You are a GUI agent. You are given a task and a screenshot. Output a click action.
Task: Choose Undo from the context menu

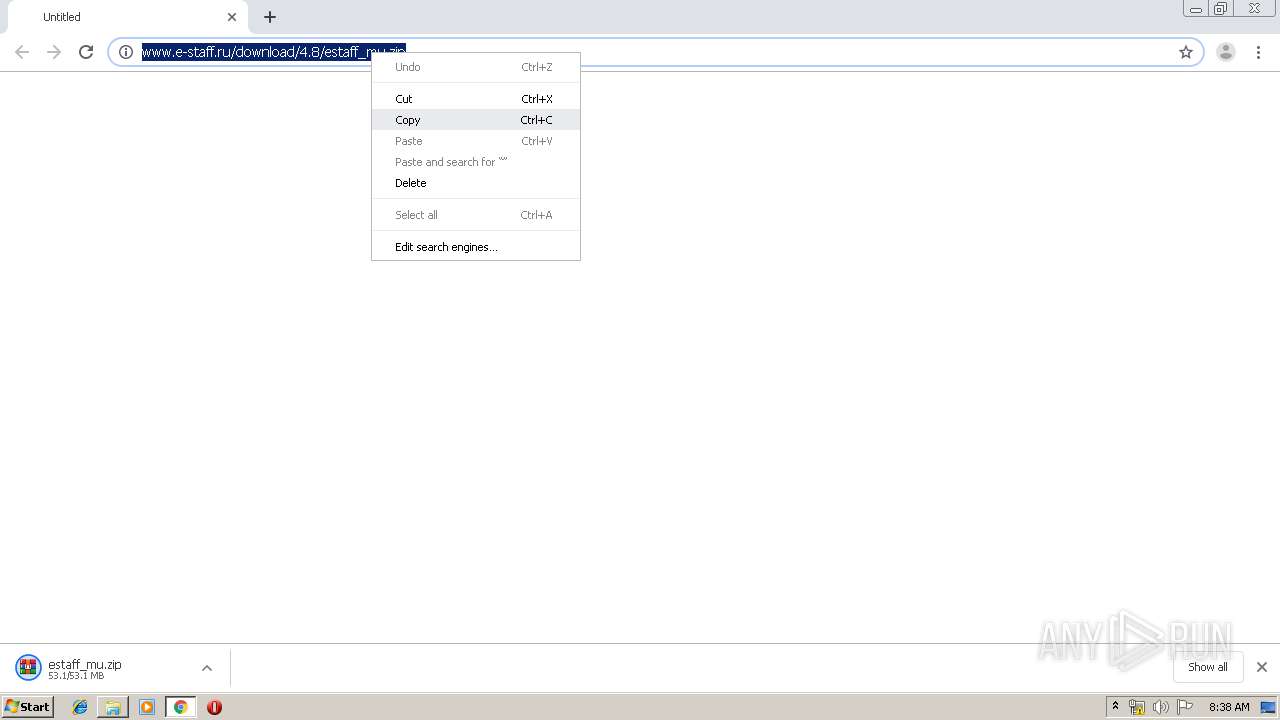tap(476, 67)
